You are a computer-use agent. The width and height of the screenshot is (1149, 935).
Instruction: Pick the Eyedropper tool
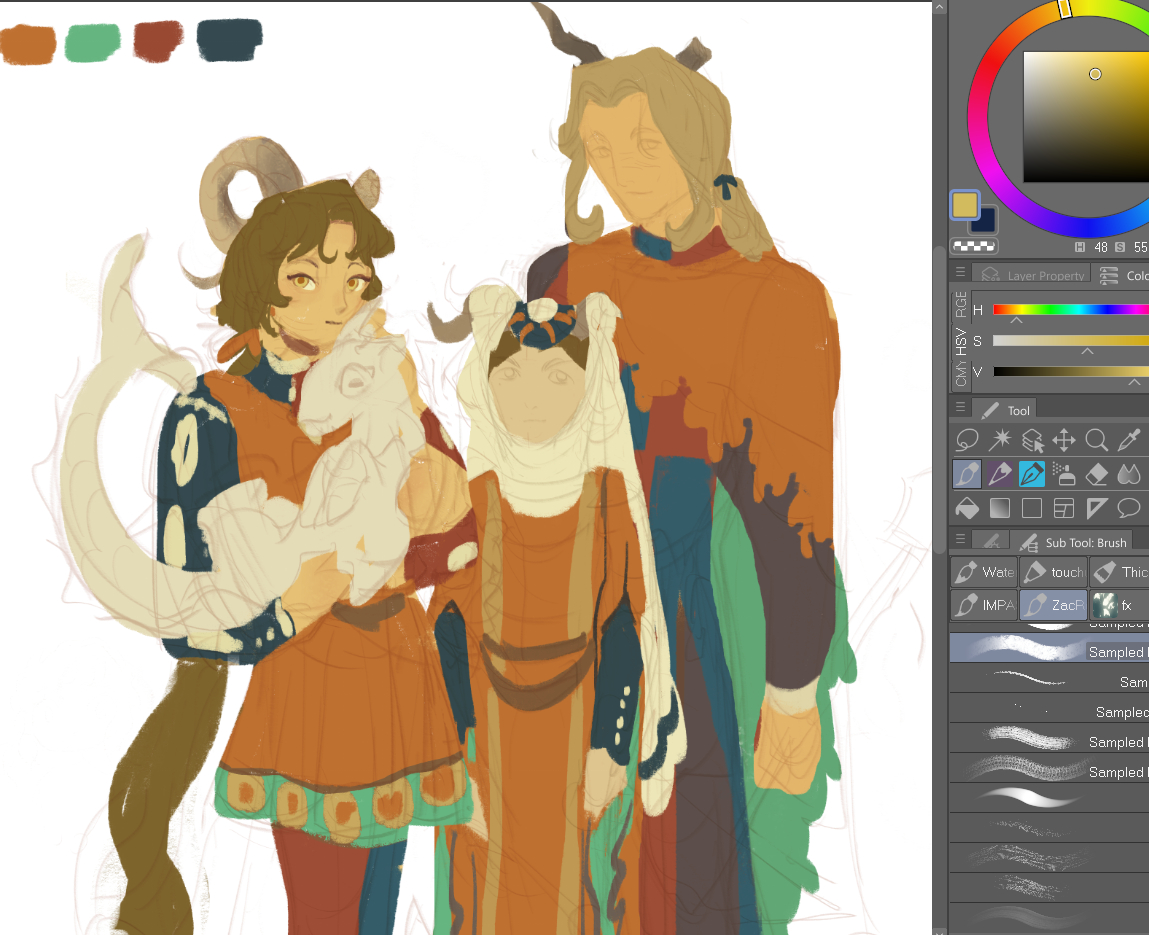coord(1129,440)
